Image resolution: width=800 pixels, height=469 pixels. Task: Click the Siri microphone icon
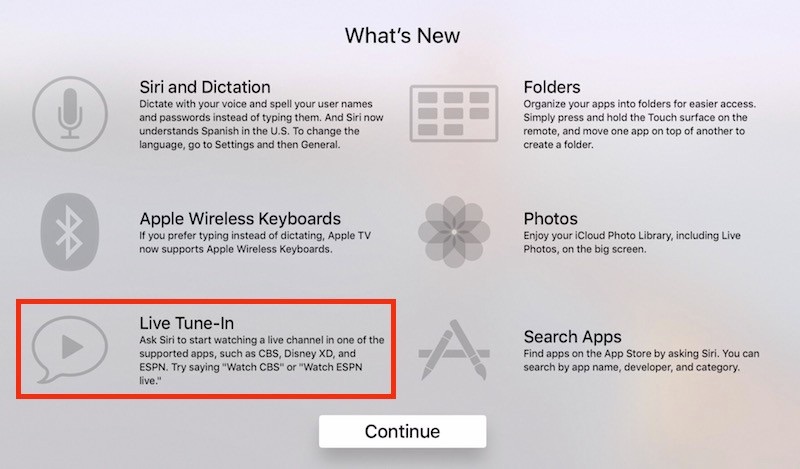tap(70, 114)
